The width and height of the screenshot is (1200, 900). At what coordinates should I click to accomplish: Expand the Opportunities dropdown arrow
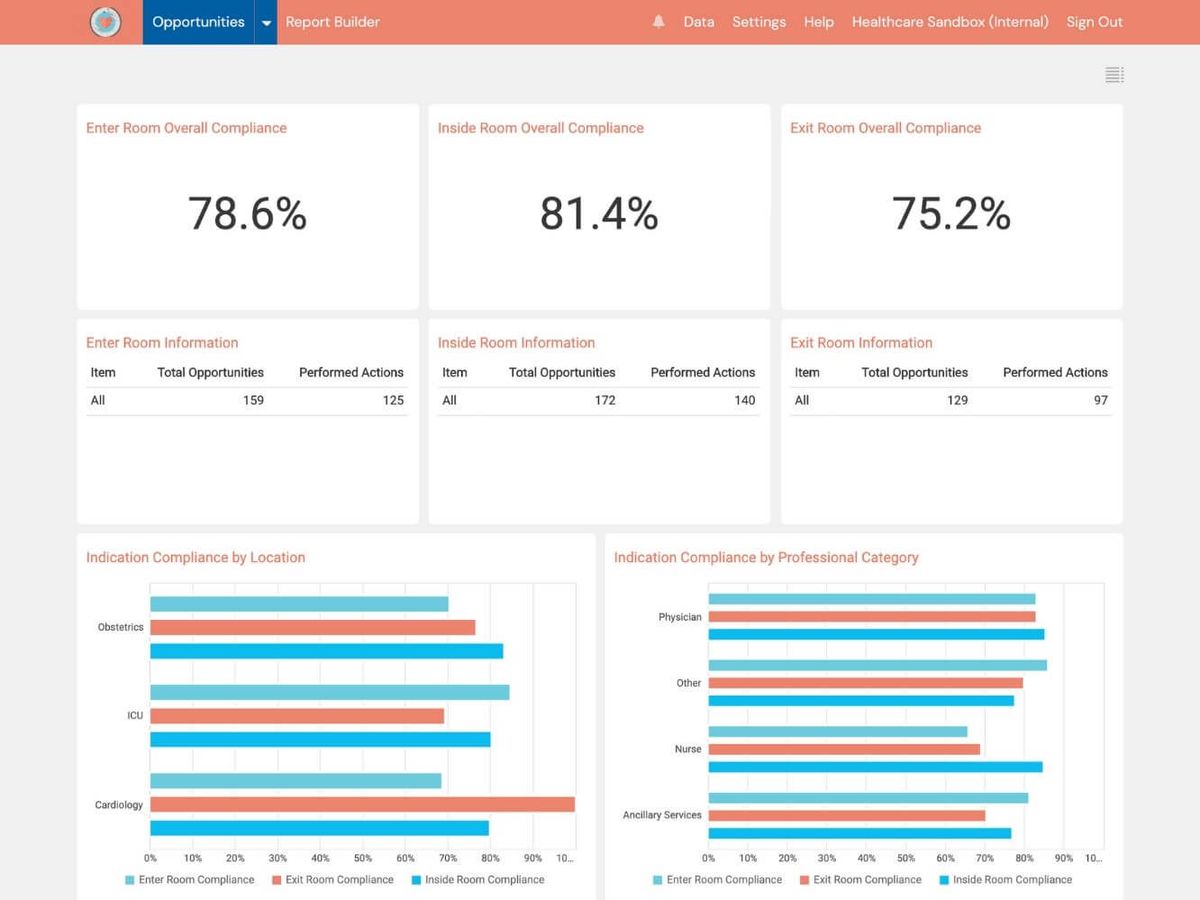click(266, 21)
